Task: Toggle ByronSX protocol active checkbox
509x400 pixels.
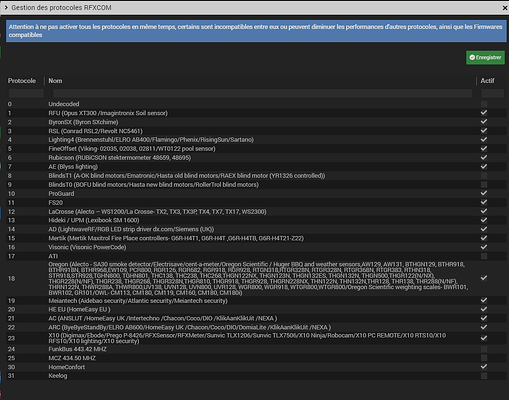Action: click(484, 122)
